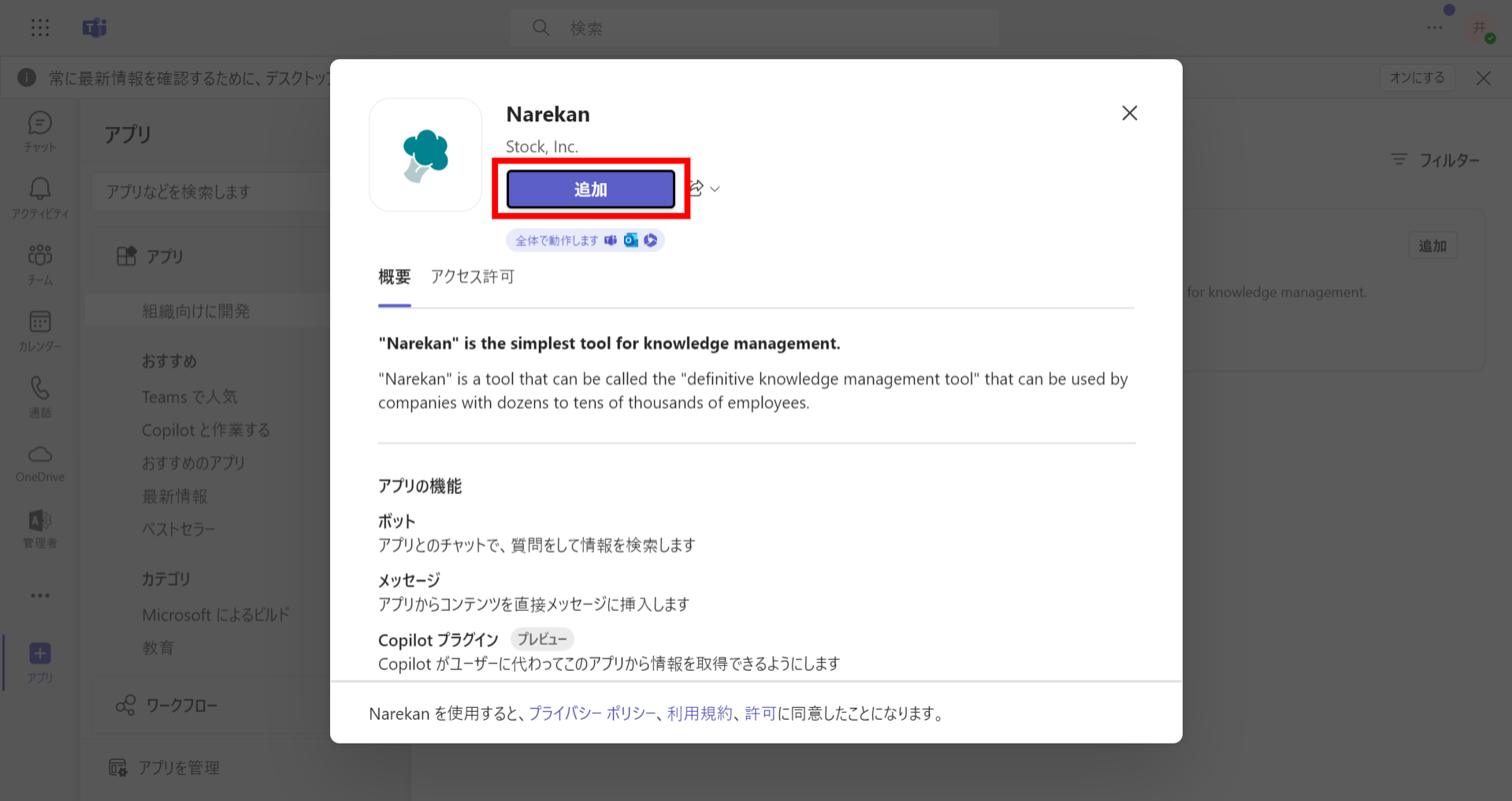Click the ワークフロー icon
The height and width of the screenshot is (801, 1512).
125,705
